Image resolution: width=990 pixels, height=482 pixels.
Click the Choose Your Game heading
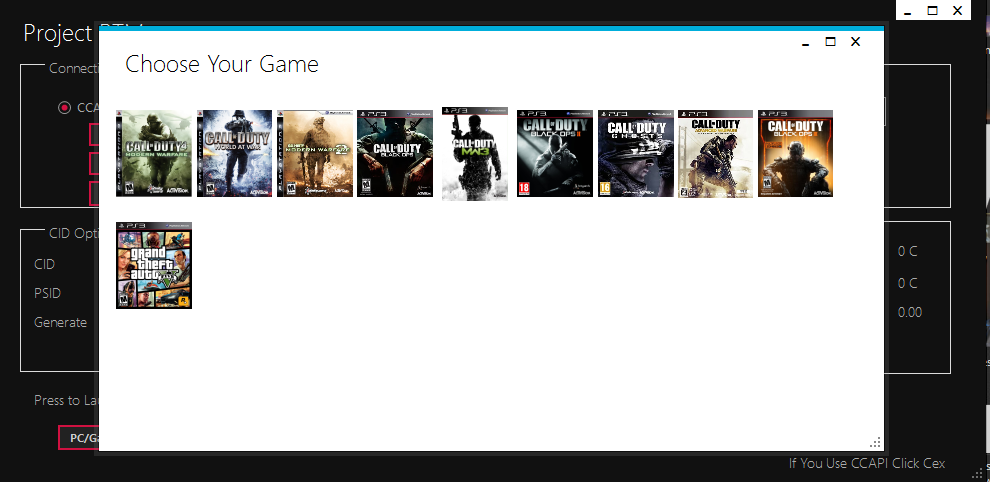(x=222, y=64)
